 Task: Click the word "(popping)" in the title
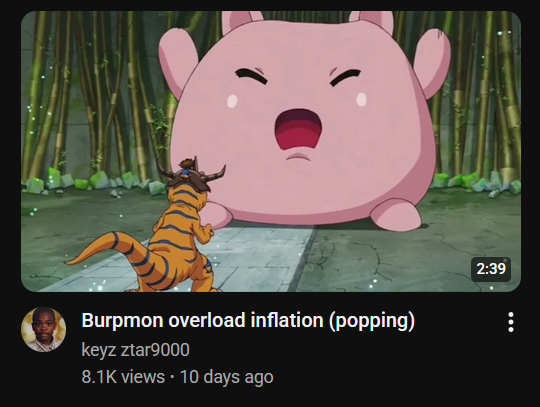click(372, 321)
